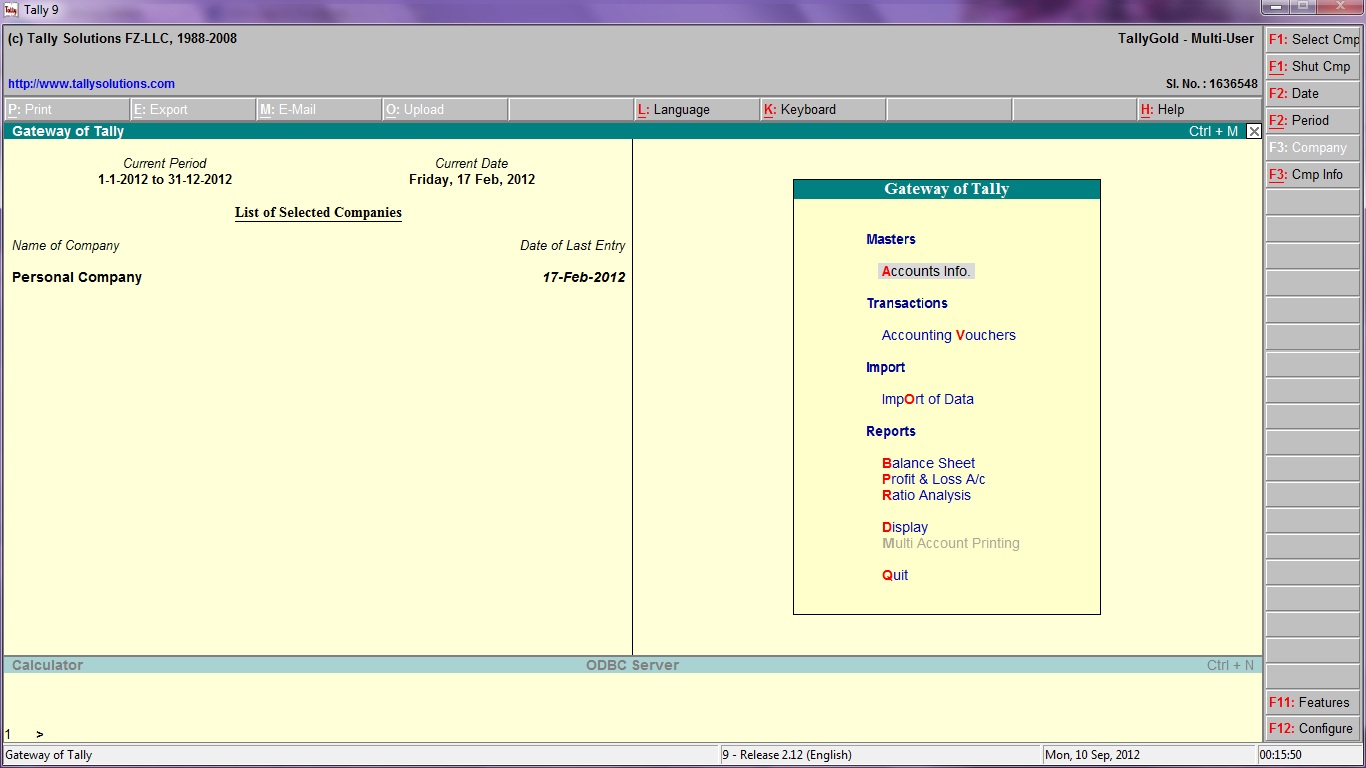Click the L: Language toolbar button
Viewport: 1366px width, 768px height.
click(697, 110)
